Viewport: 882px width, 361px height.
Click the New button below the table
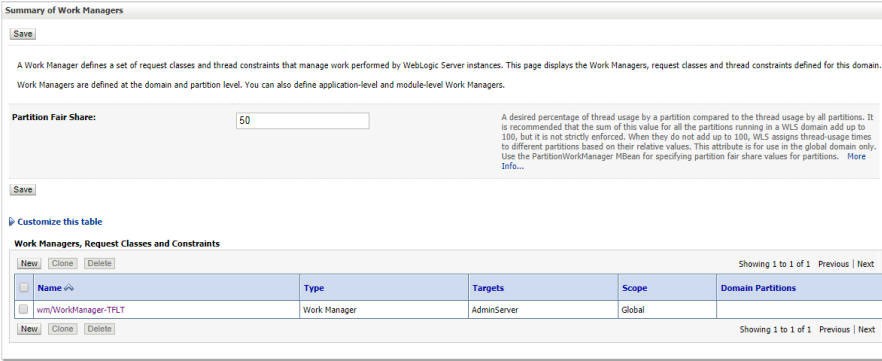[29, 329]
